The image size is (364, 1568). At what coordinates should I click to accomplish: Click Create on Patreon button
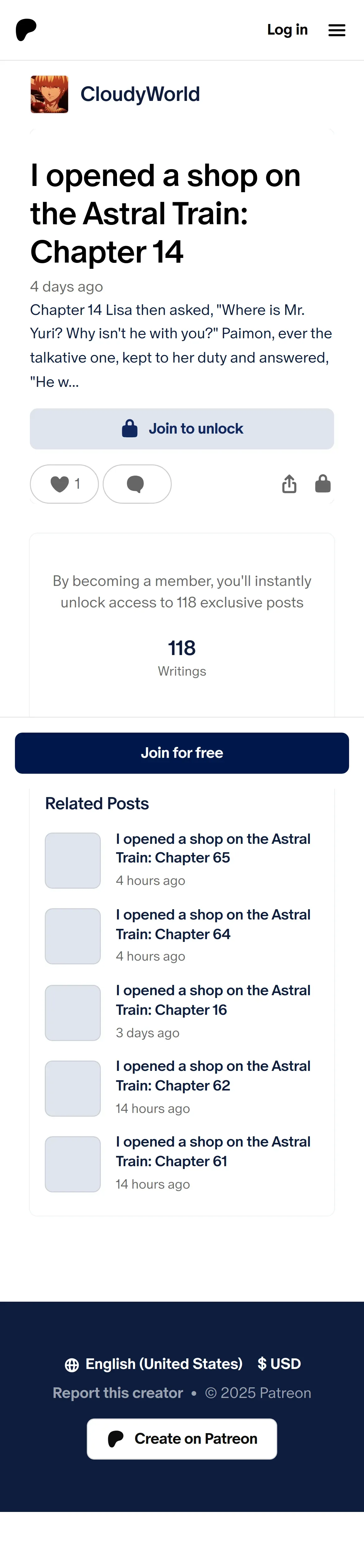pos(182,1438)
